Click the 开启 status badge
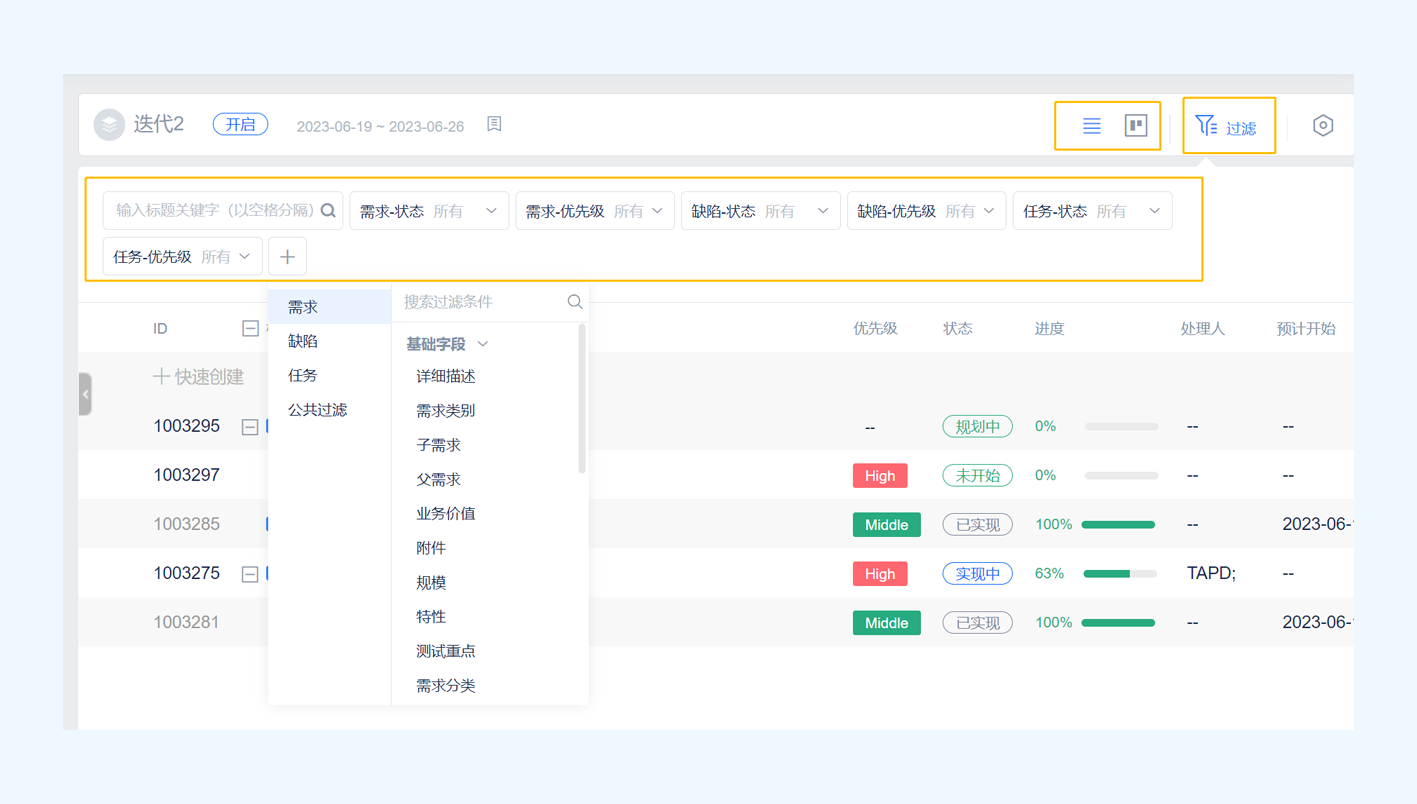This screenshot has height=804, width=1417. click(240, 125)
